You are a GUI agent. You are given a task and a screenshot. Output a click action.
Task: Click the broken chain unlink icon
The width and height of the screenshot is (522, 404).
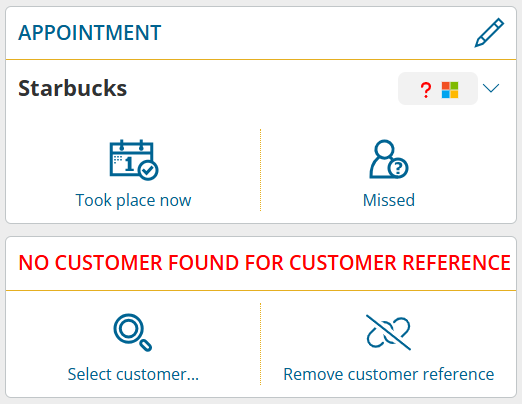click(388, 332)
